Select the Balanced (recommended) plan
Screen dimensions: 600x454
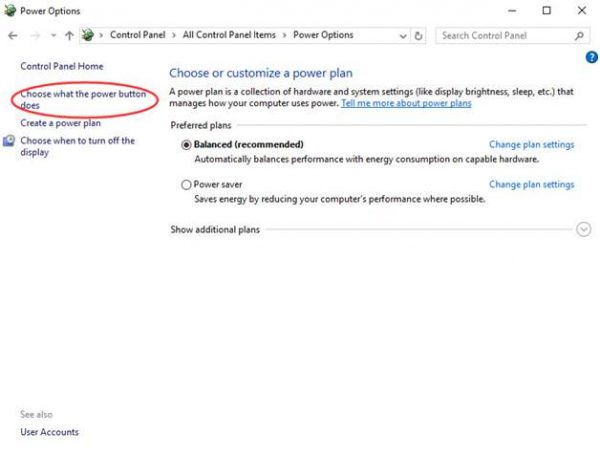point(186,145)
